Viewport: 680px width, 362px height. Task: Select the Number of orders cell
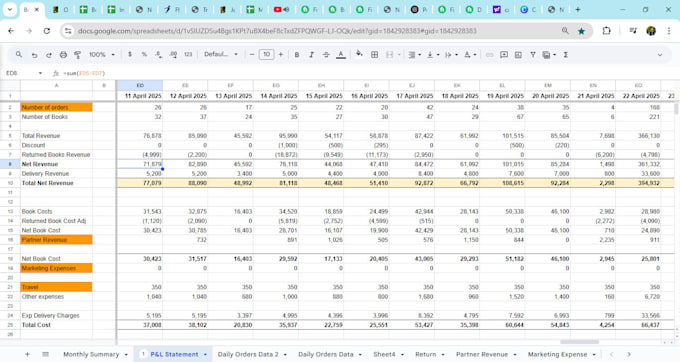[x=56, y=107]
